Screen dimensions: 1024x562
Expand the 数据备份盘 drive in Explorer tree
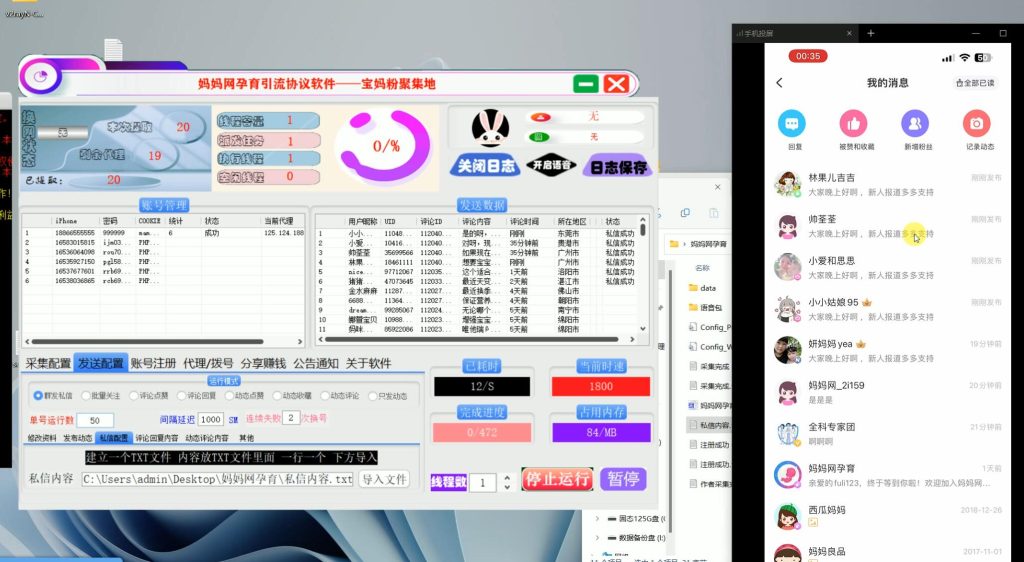point(597,538)
